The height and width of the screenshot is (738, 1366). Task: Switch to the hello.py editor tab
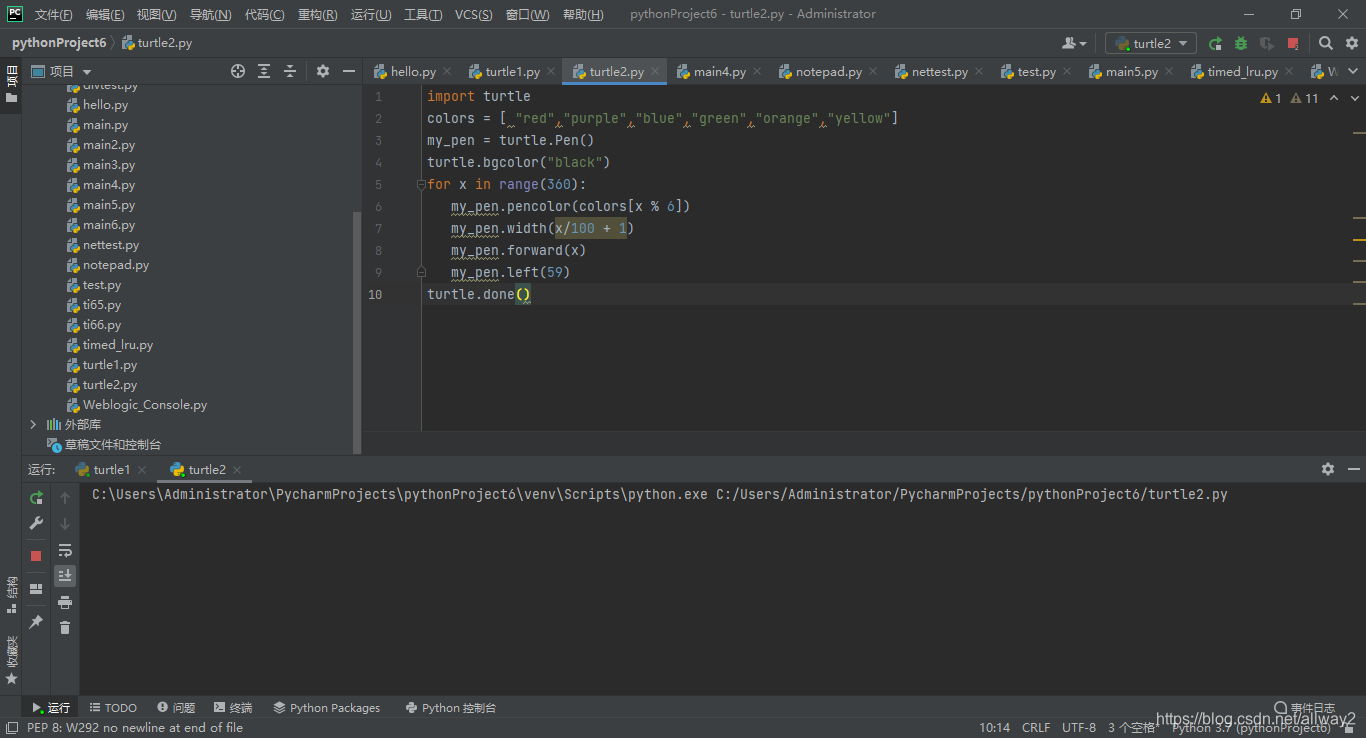coord(413,71)
